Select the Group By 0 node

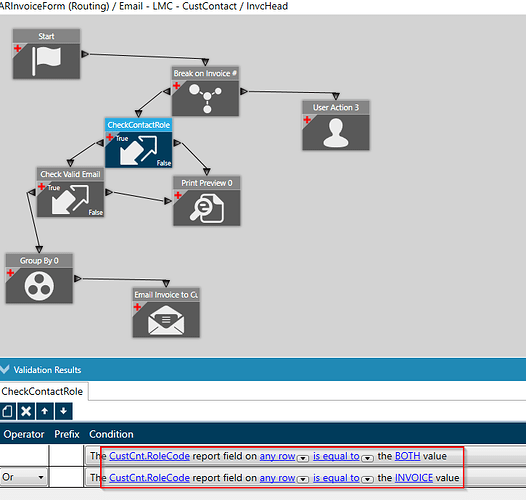coord(39,278)
